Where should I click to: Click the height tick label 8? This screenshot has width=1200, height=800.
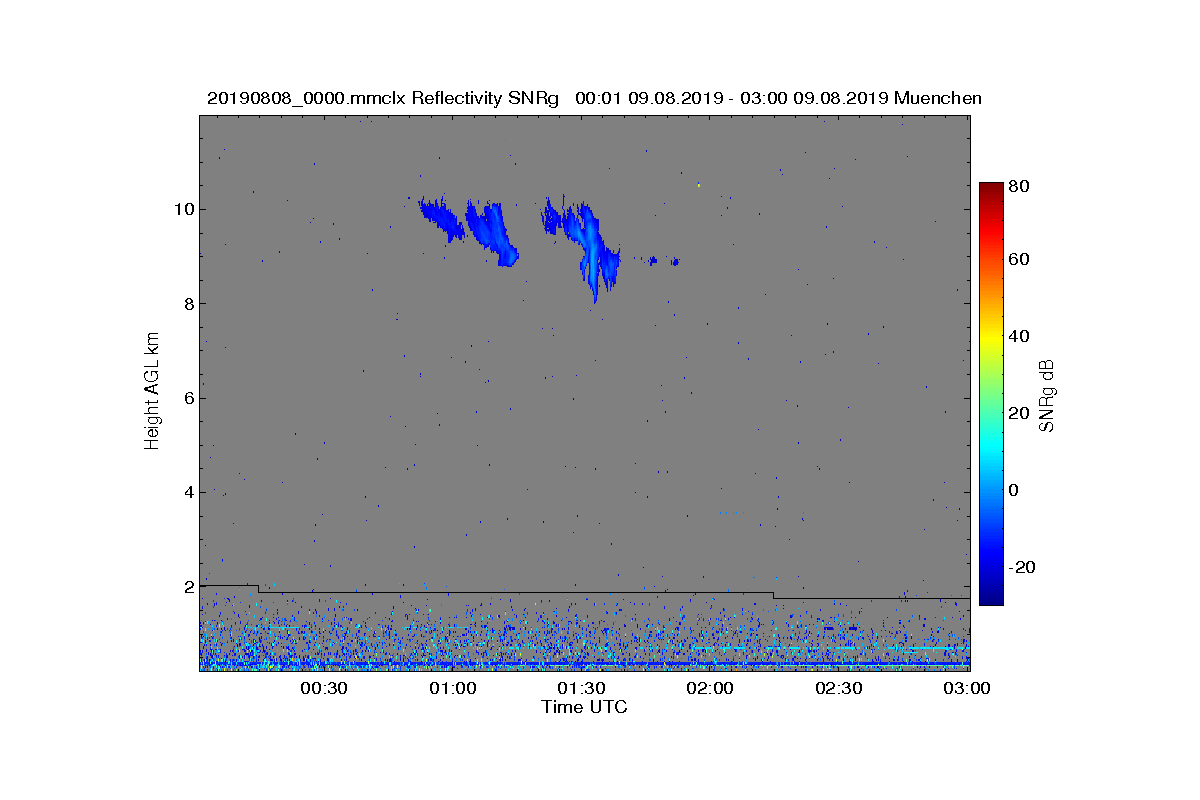(187, 304)
